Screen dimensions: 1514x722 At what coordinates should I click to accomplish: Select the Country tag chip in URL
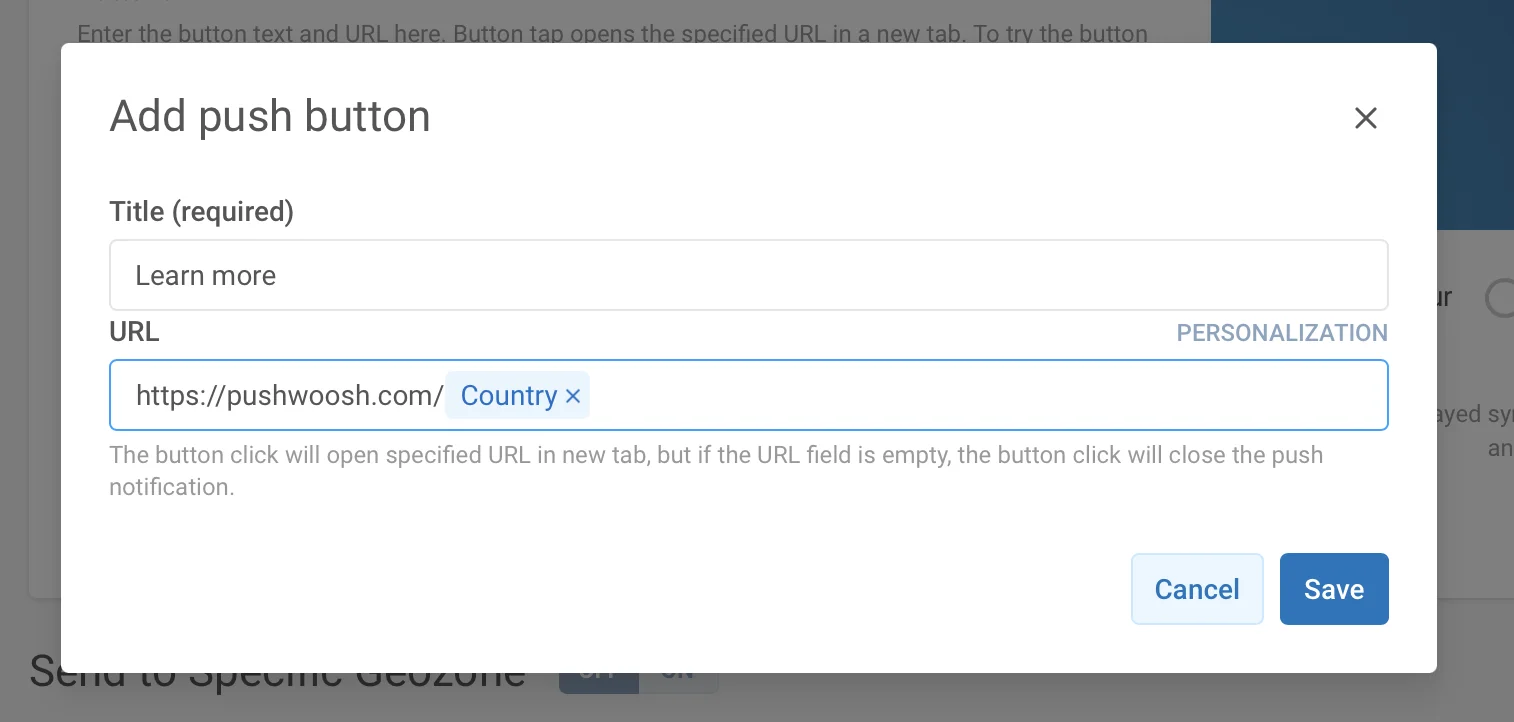tap(510, 396)
